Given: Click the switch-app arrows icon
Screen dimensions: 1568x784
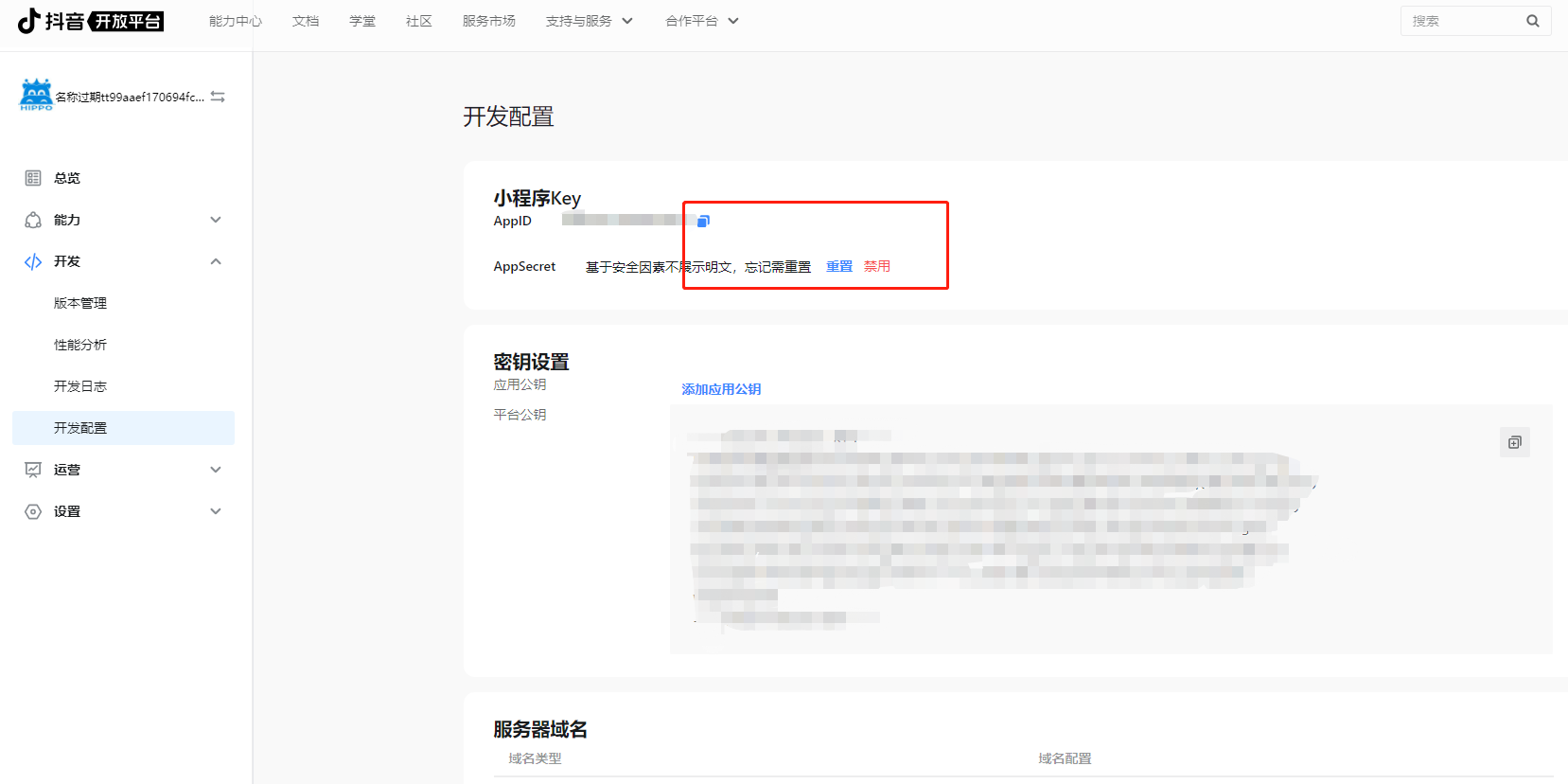Looking at the screenshot, I should tap(218, 97).
